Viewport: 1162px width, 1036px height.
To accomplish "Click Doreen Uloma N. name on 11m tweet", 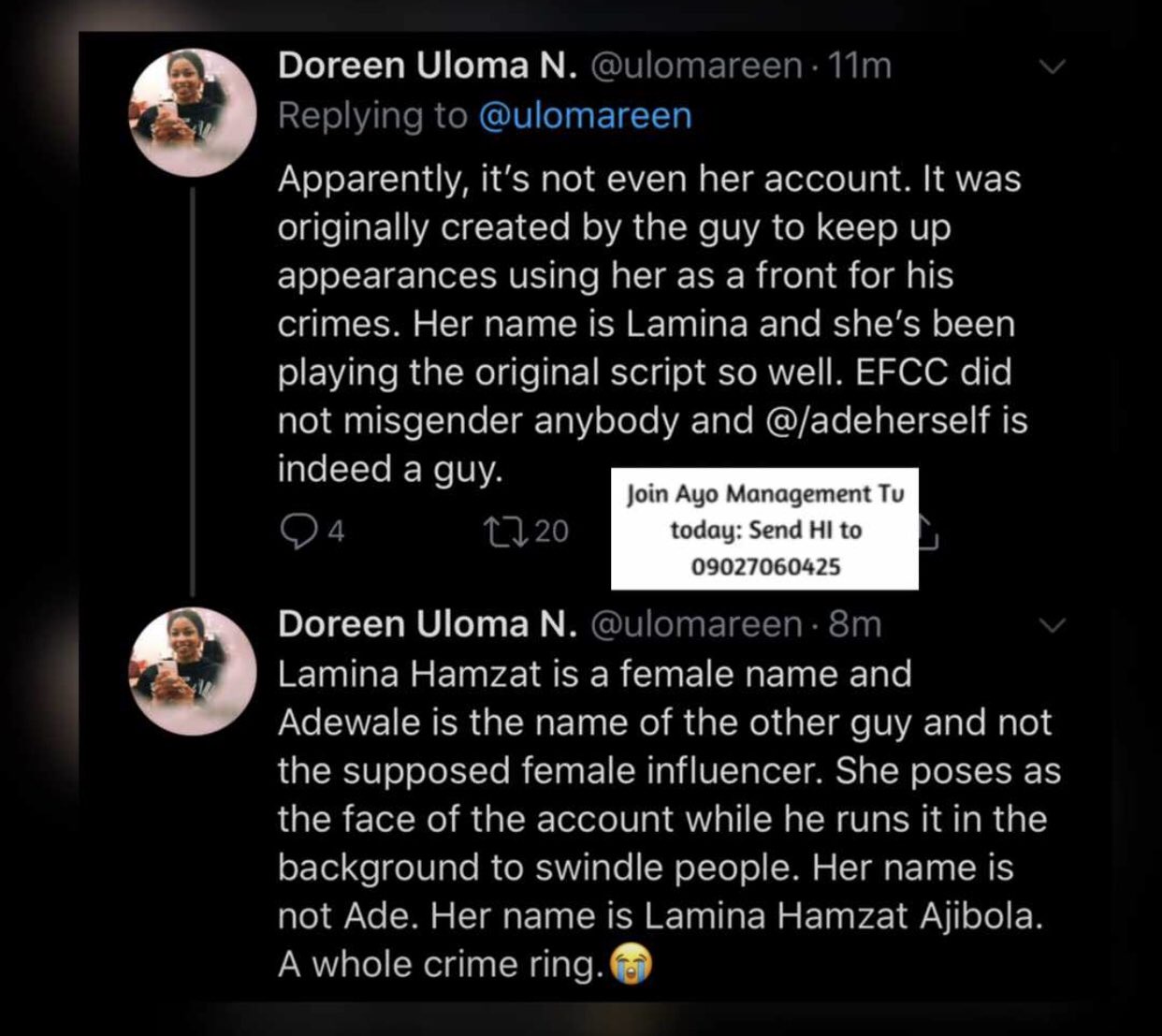I will (428, 66).
